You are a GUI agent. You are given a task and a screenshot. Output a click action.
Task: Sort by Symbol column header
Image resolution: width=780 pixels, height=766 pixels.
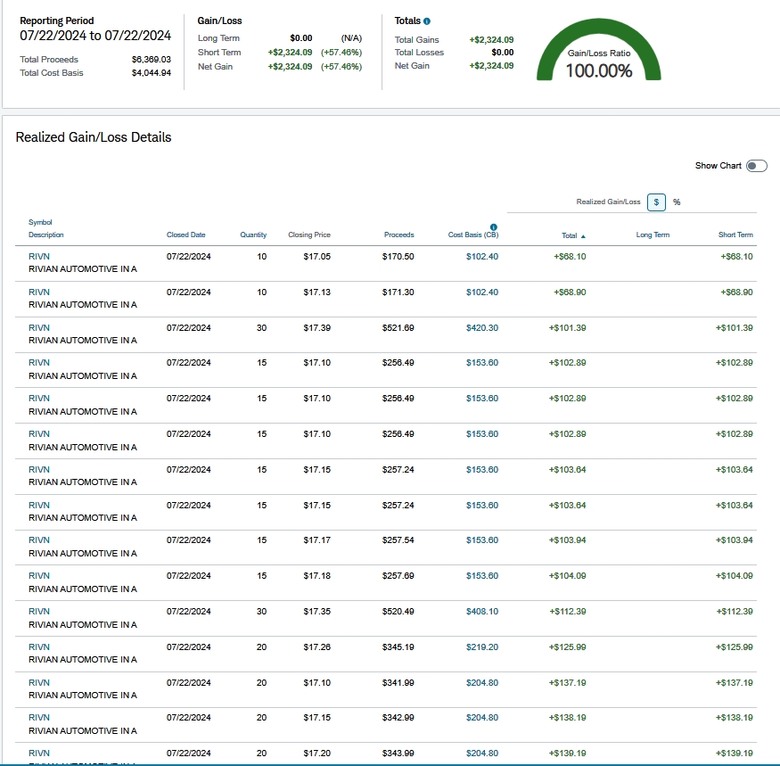pyautogui.click(x=40, y=222)
